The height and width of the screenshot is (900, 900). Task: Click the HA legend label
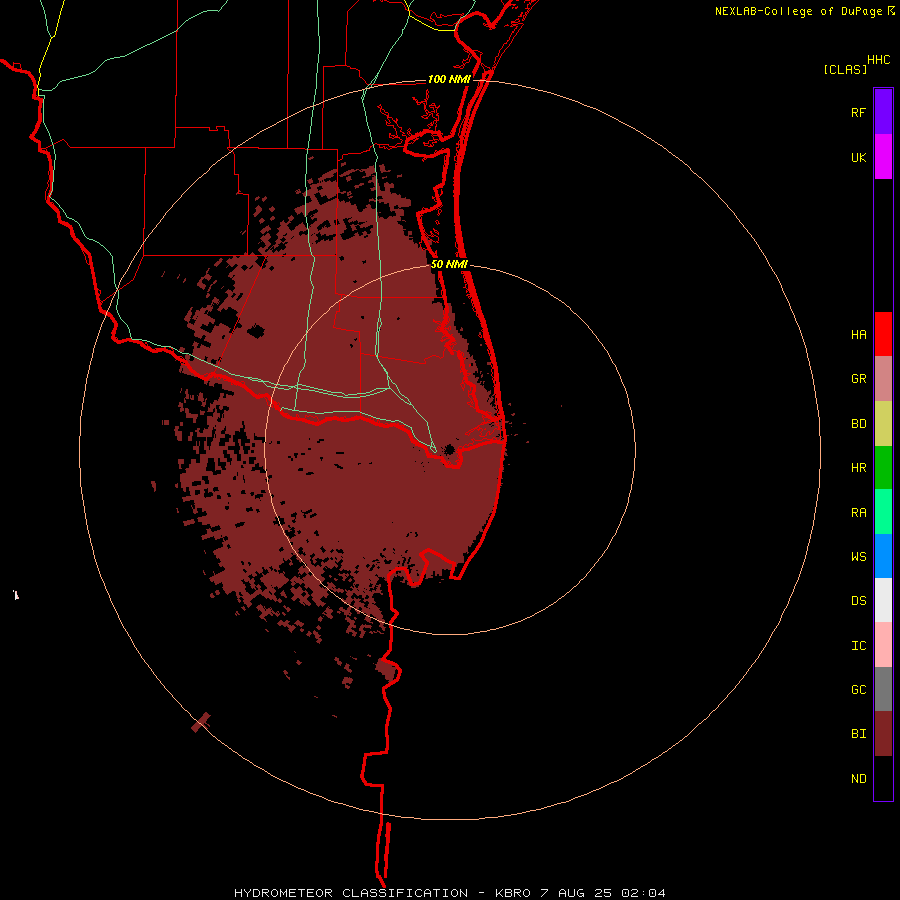tap(858, 335)
